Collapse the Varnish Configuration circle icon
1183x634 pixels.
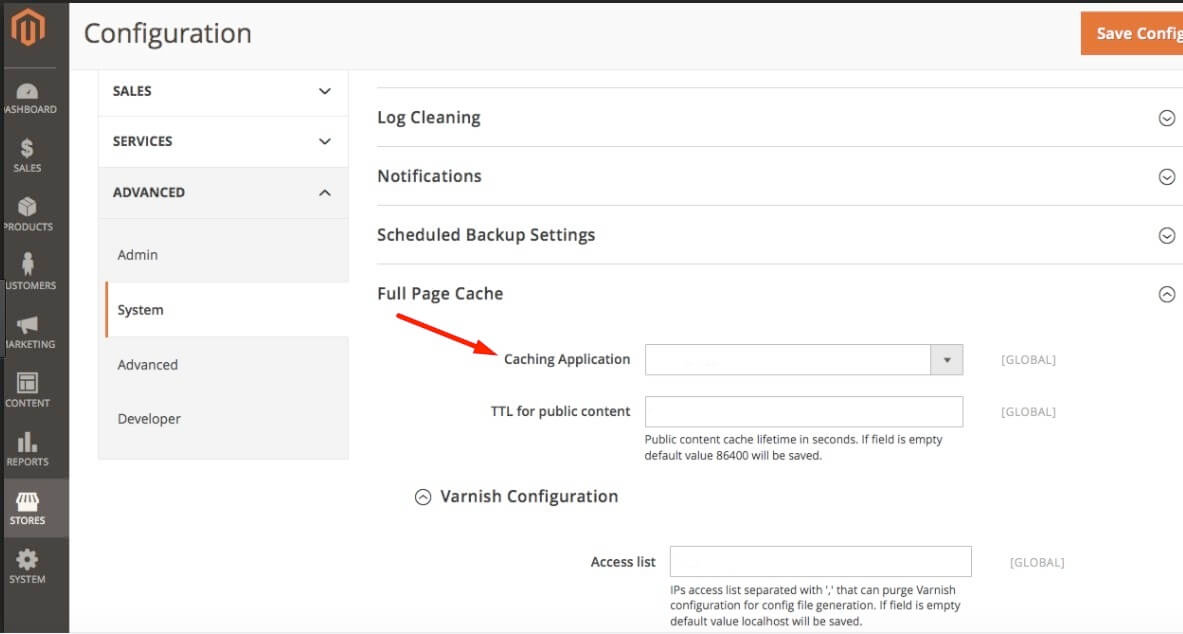pyautogui.click(x=423, y=497)
